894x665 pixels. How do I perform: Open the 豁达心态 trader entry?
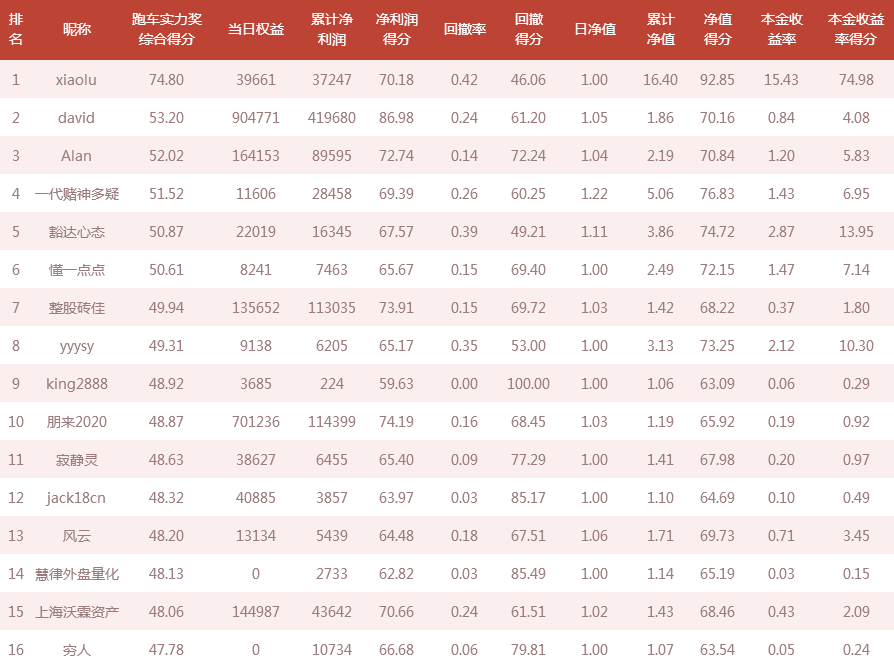point(76,232)
